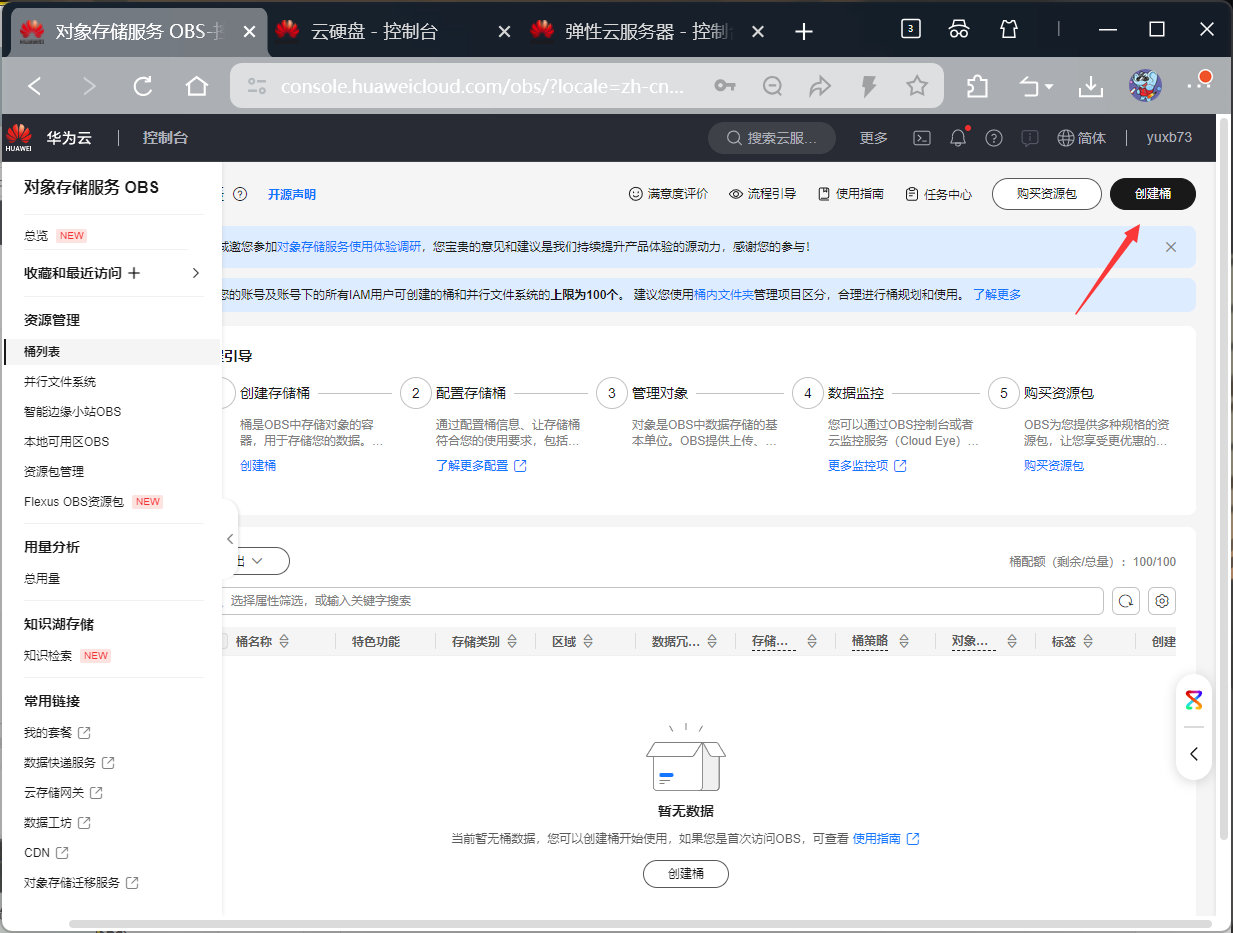
Task: Click the 搜索云服务 search box
Action: tap(771, 138)
